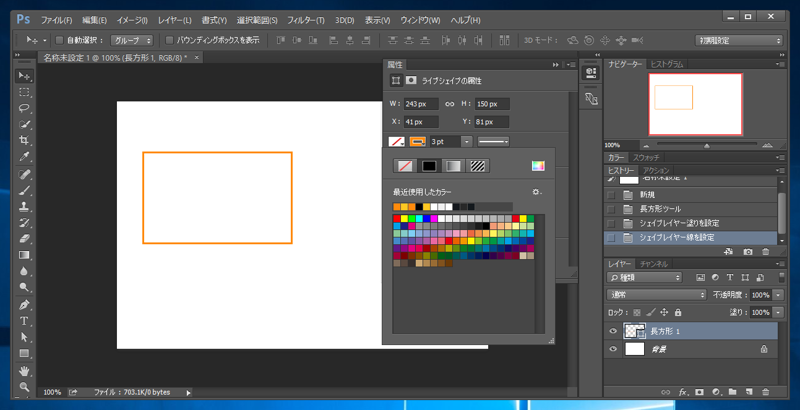The width and height of the screenshot is (800, 410).
Task: Select the Spot Healing Brush tool
Action: click(x=24, y=174)
